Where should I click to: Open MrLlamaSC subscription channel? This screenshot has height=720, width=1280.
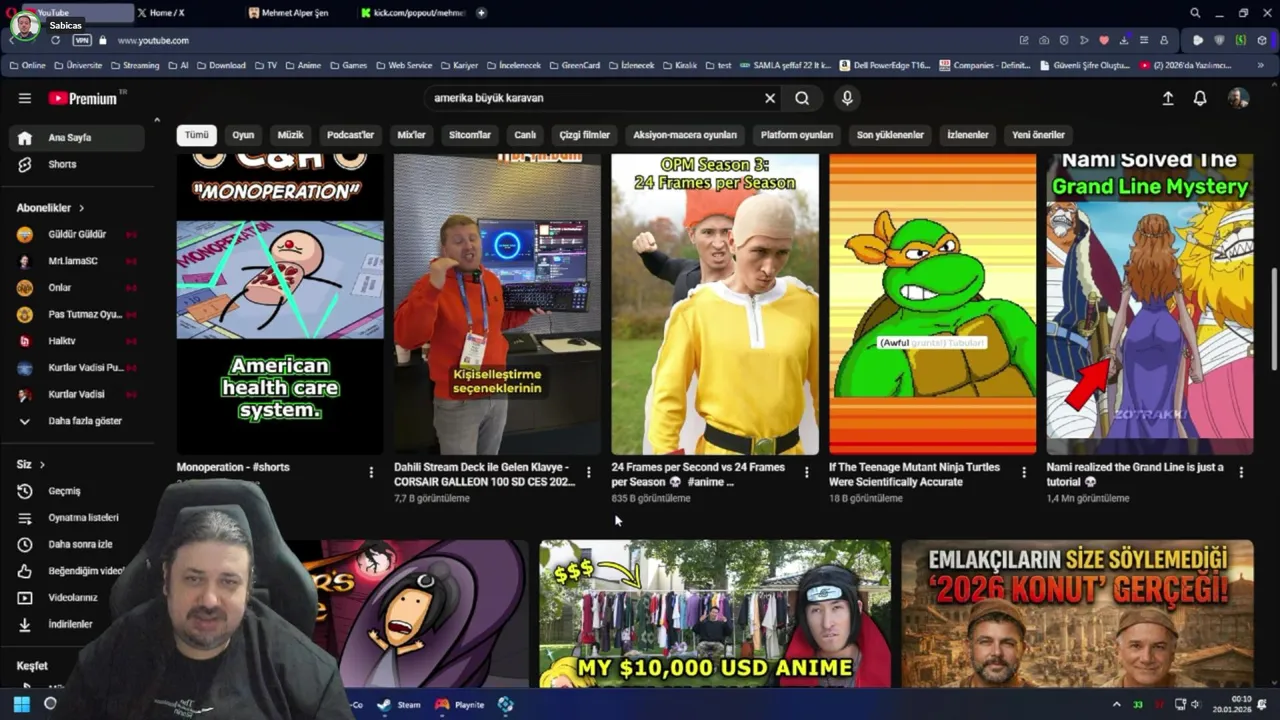(78, 261)
